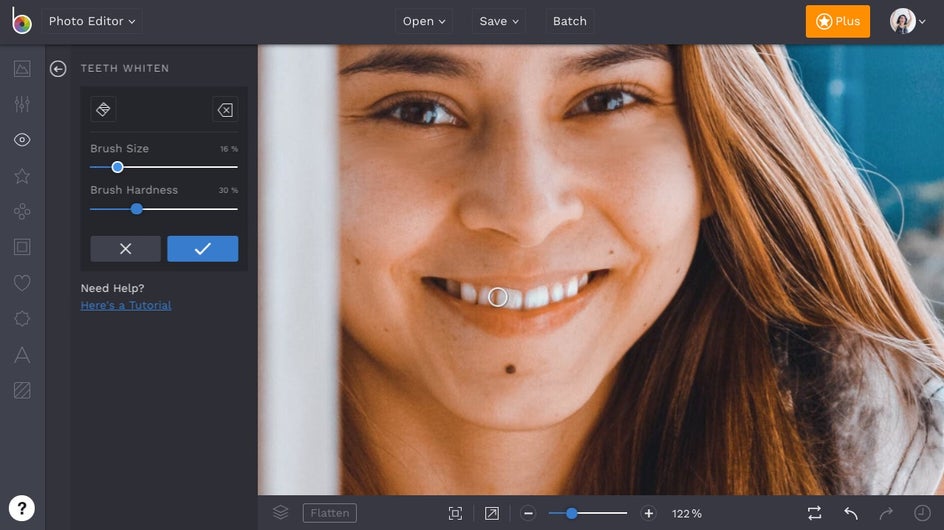The height and width of the screenshot is (530, 944).
Task: Click the Brush Size 16 % value
Action: (229, 149)
